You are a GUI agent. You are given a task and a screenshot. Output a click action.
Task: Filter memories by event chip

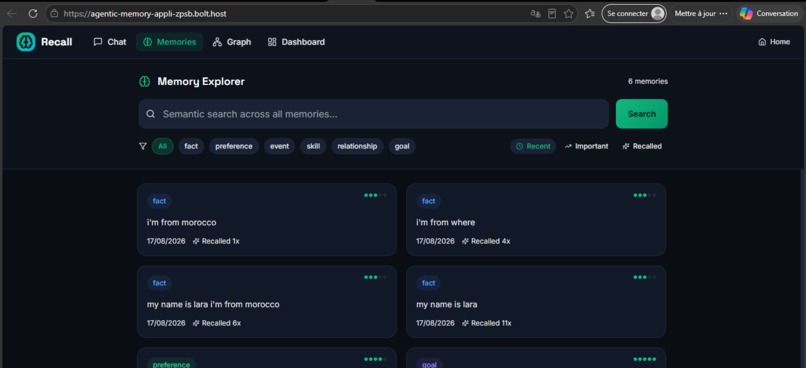280,146
